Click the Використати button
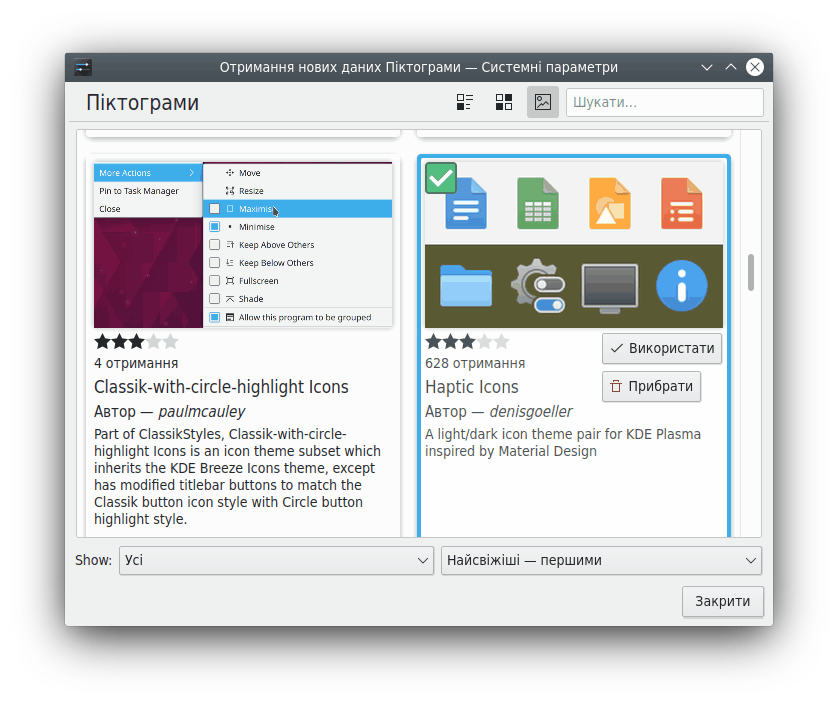This screenshot has width=838, height=703. [x=662, y=349]
